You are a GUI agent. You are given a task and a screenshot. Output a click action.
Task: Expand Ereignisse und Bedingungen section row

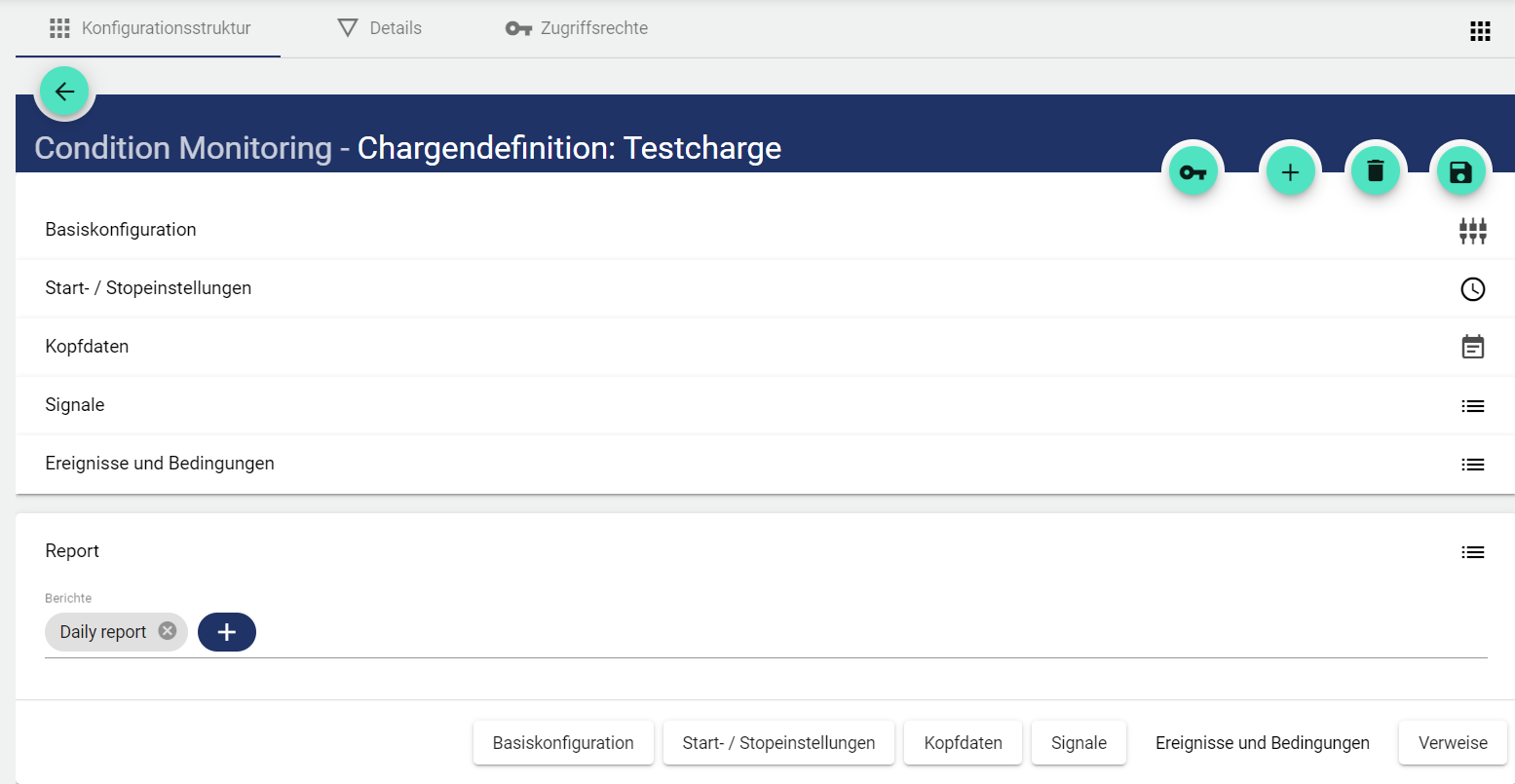point(160,464)
